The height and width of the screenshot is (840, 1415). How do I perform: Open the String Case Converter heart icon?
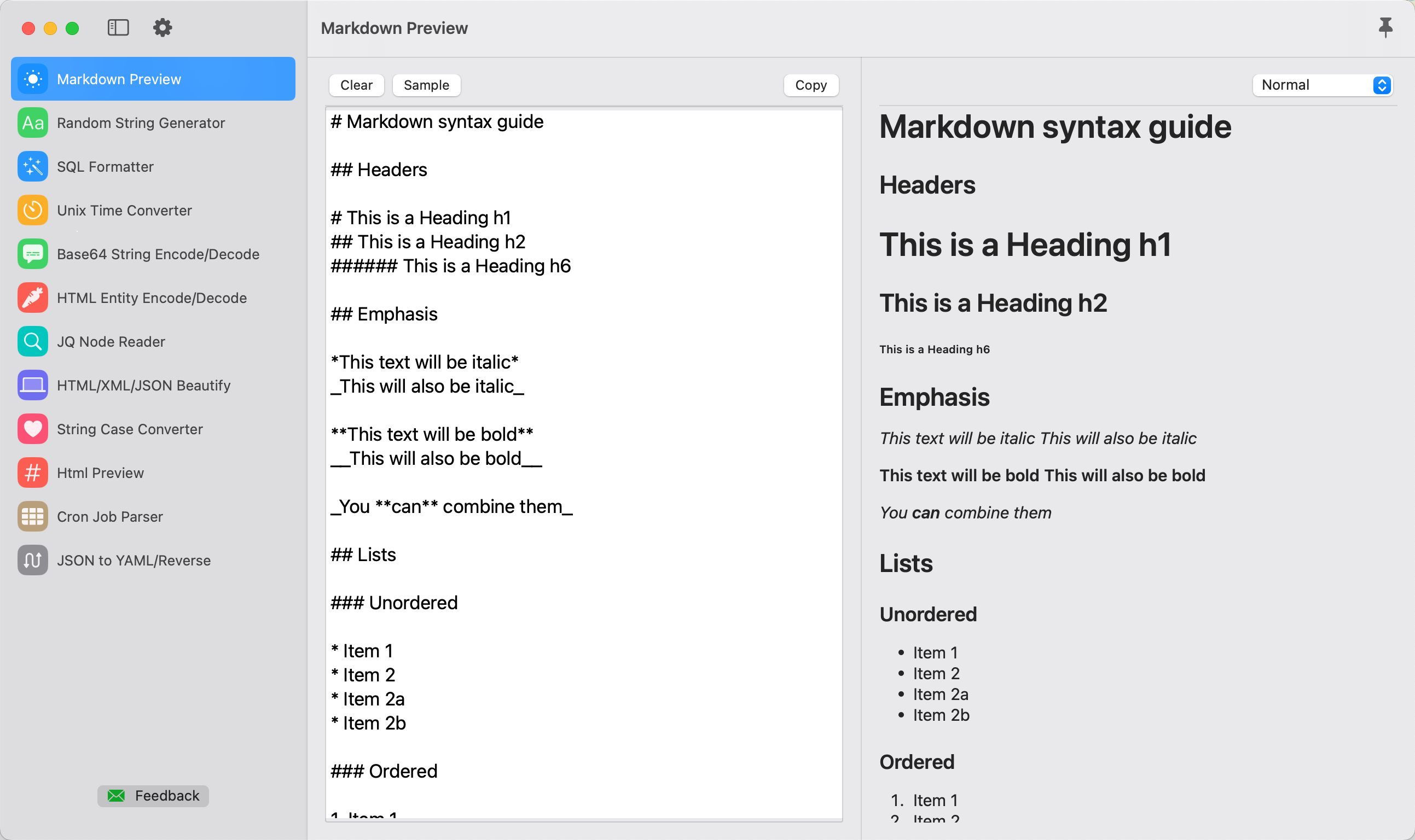pos(33,429)
